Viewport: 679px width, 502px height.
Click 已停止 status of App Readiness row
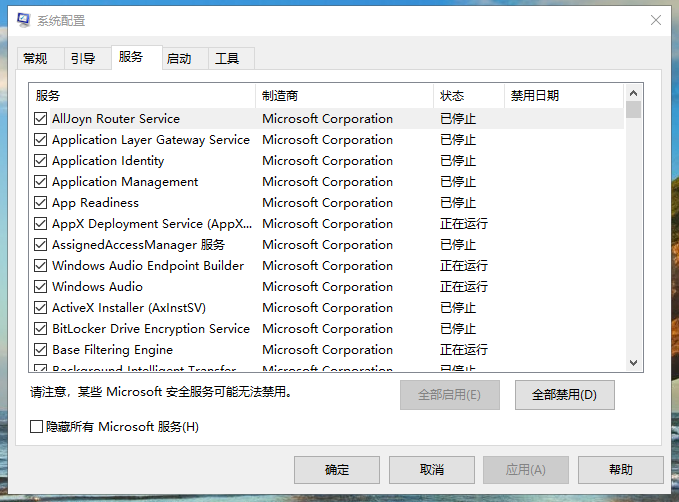tap(458, 203)
